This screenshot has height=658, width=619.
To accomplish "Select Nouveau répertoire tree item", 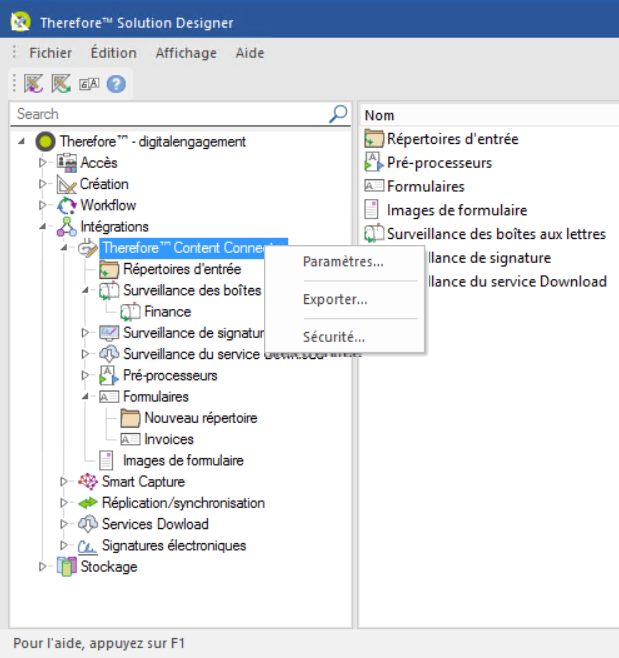I will tap(201, 418).
